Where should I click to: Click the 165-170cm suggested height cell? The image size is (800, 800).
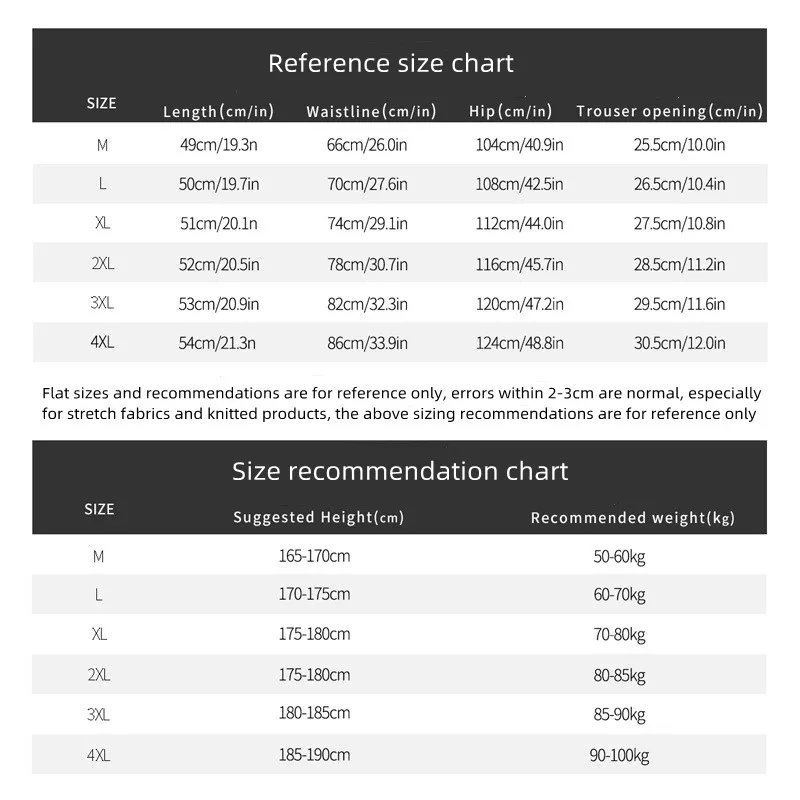[314, 555]
